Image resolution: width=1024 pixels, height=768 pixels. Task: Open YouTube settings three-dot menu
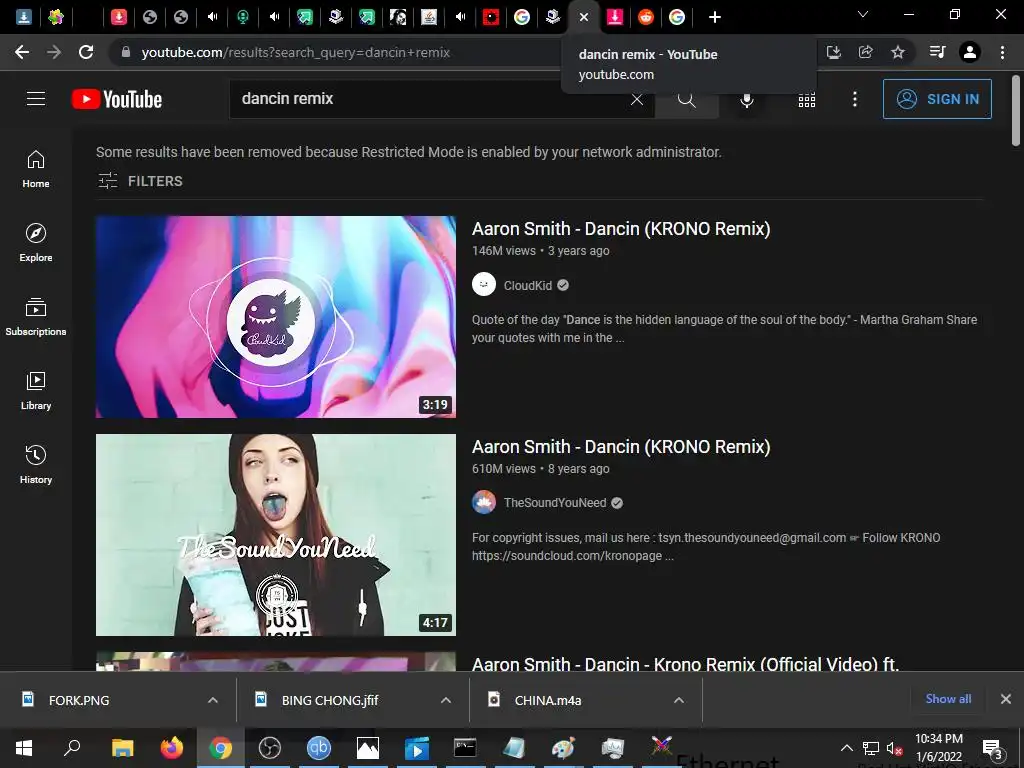(x=855, y=99)
